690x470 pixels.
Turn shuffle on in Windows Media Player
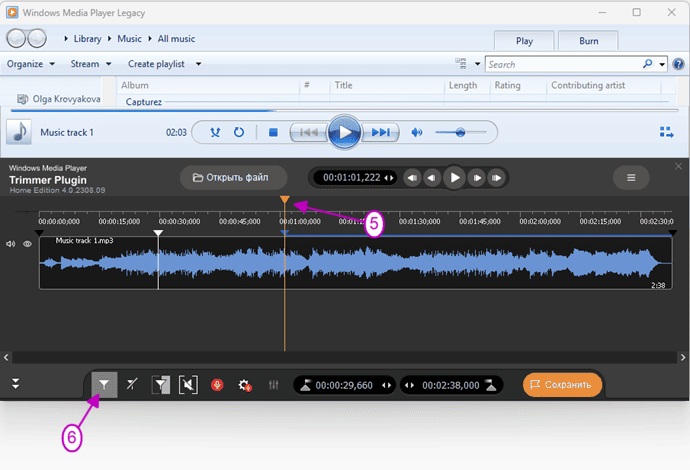[215, 132]
